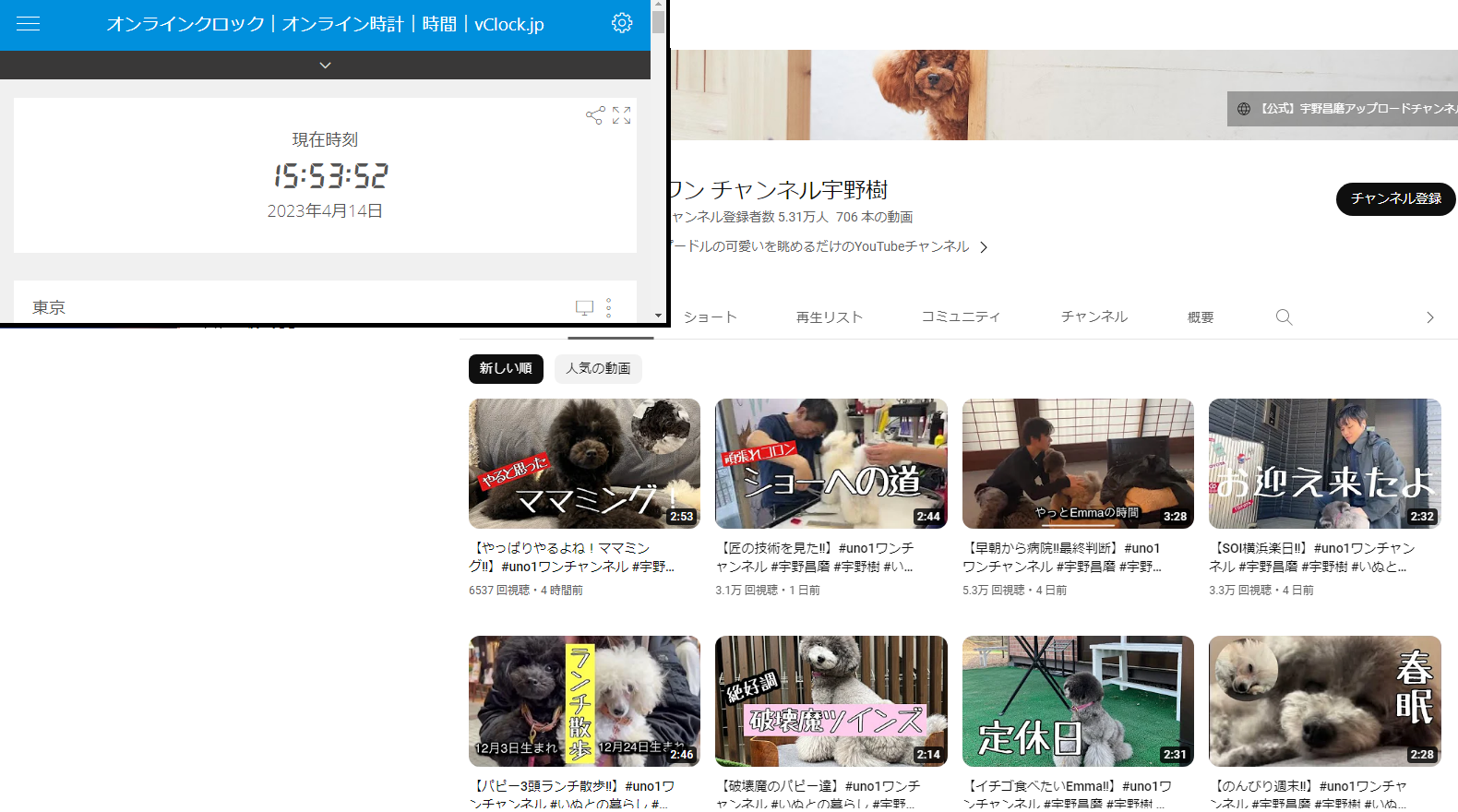Open the 春眠 video thumbnail

(x=1325, y=701)
